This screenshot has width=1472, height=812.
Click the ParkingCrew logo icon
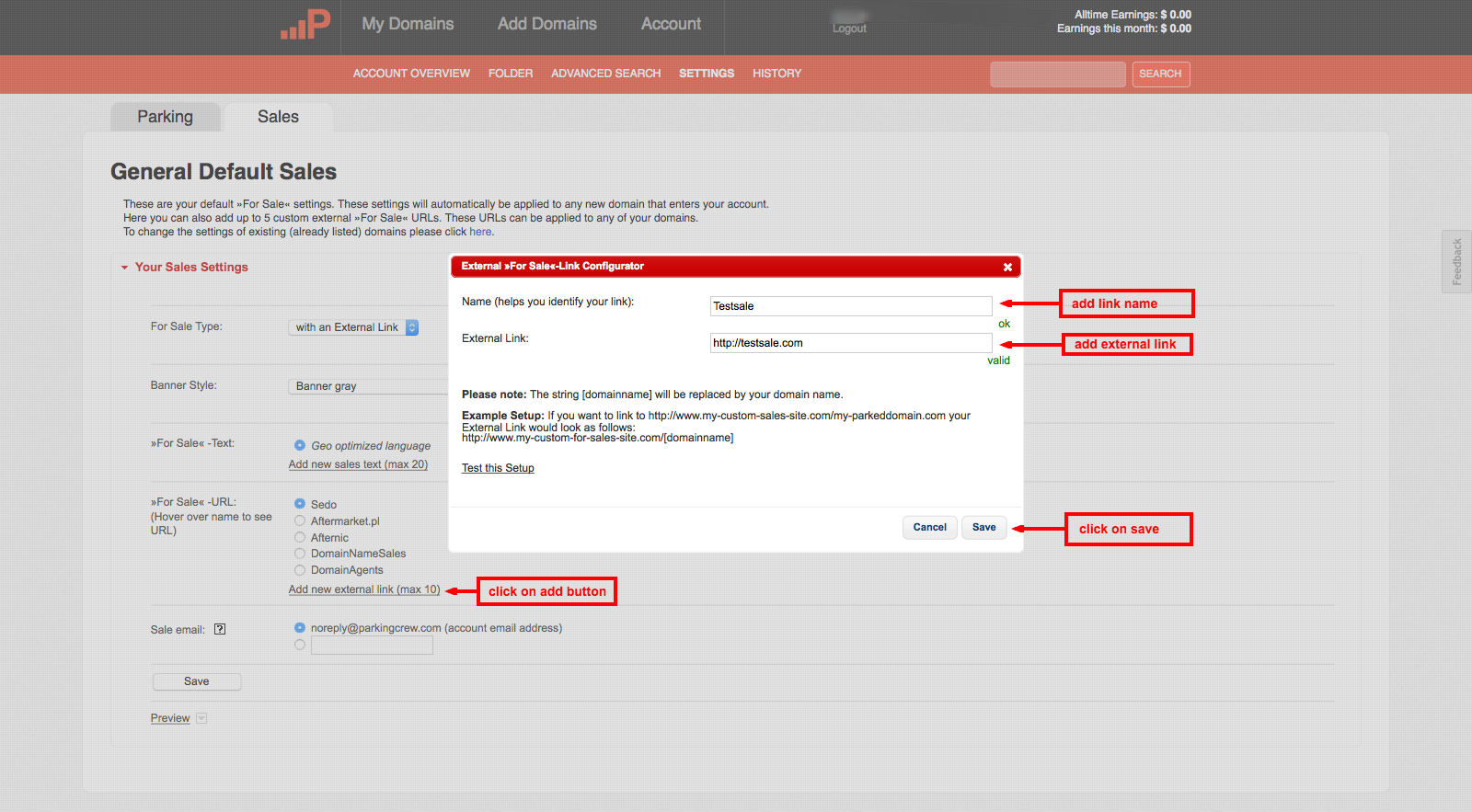pos(305,25)
